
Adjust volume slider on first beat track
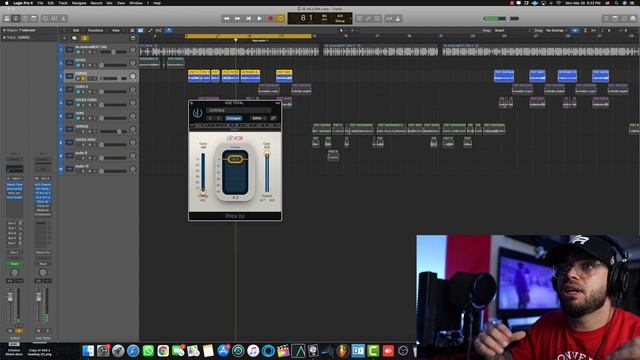(x=113, y=52)
